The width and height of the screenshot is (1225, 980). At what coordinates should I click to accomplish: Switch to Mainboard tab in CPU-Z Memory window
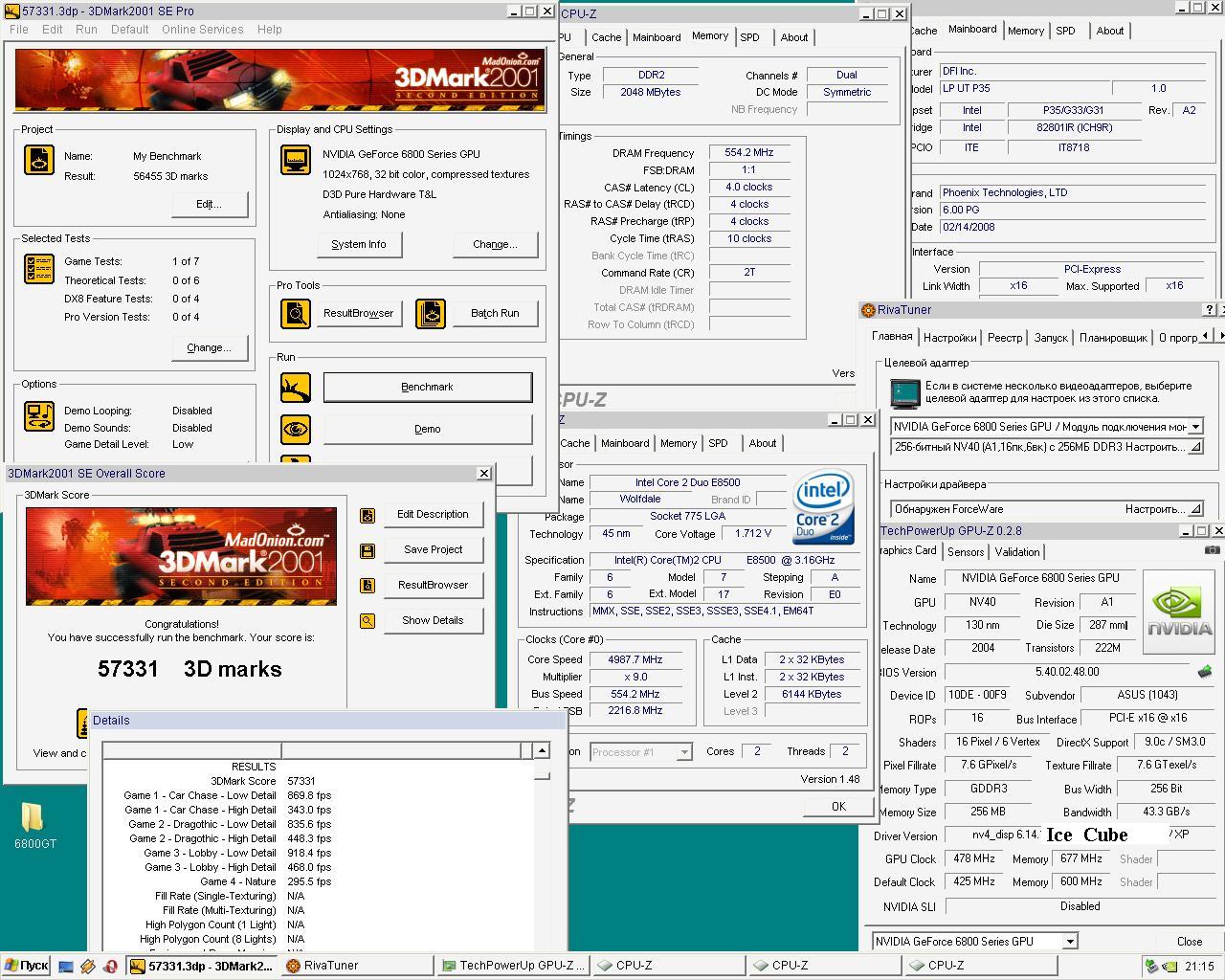657,37
